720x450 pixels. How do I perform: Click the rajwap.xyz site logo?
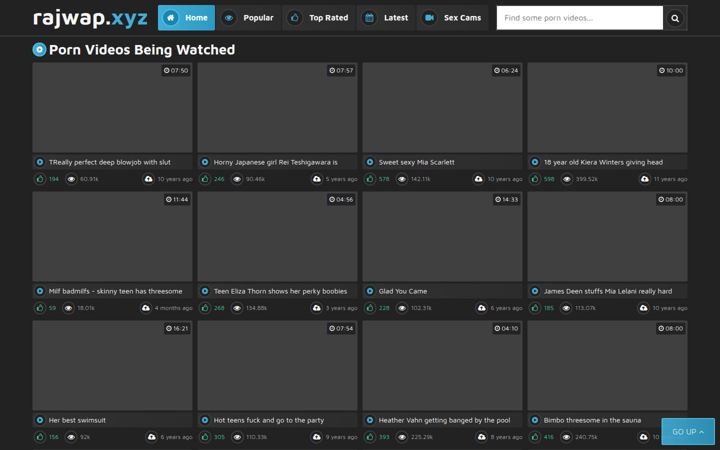click(90, 18)
